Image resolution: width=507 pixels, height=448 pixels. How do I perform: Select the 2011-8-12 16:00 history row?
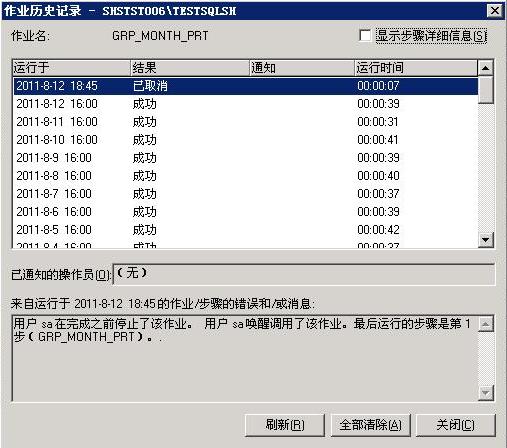tap(246, 104)
